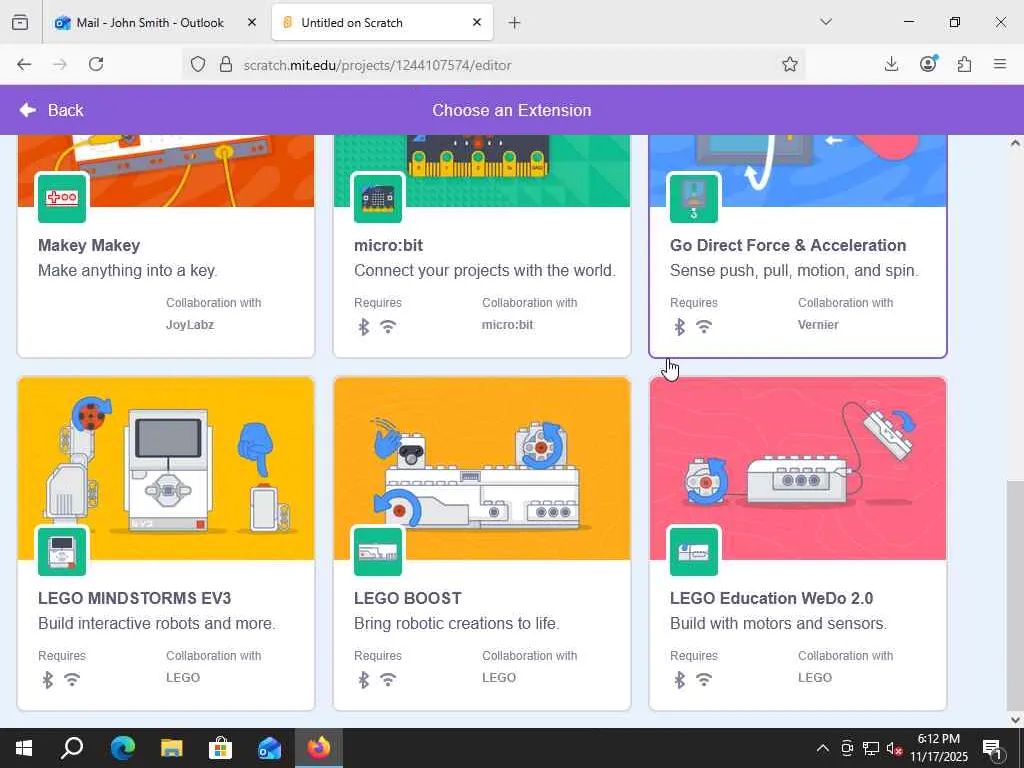Open File Explorer from taskbar
The width and height of the screenshot is (1024, 768).
point(172,748)
